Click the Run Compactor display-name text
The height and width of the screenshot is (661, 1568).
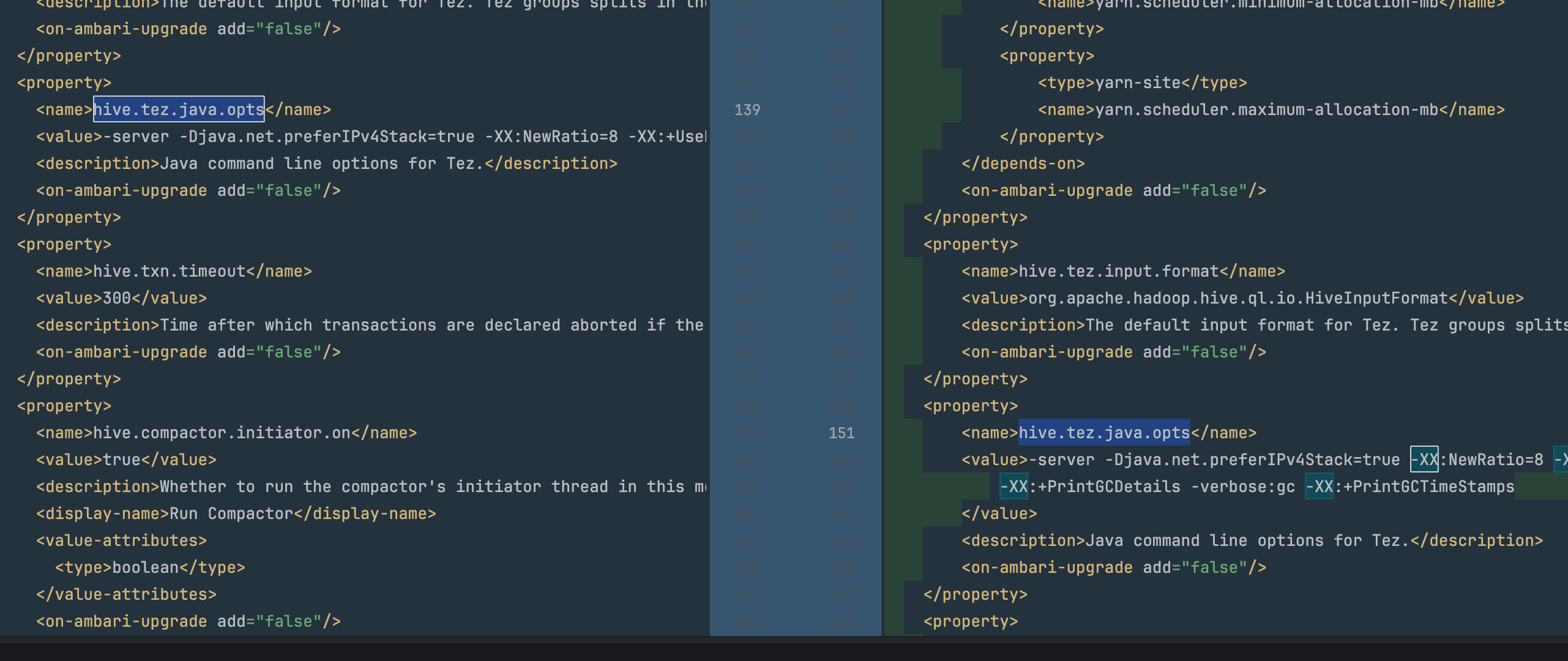[231, 513]
